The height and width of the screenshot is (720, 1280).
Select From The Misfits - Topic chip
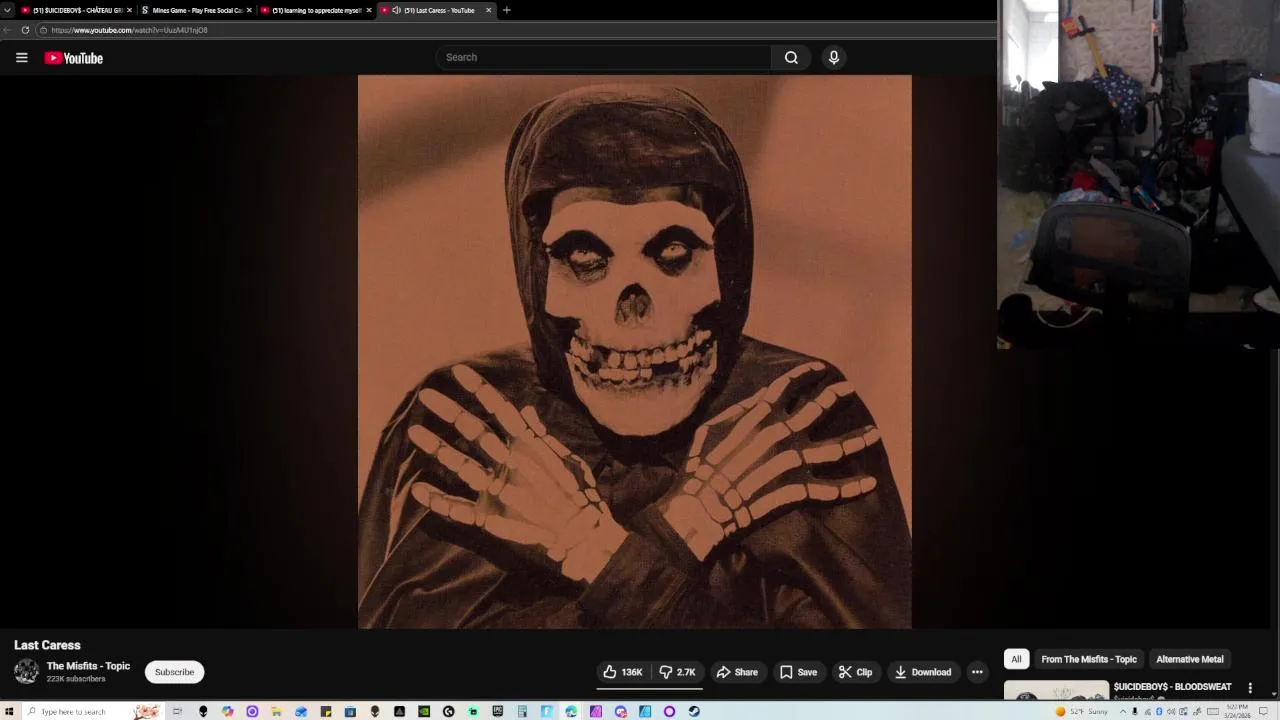pyautogui.click(x=1089, y=659)
